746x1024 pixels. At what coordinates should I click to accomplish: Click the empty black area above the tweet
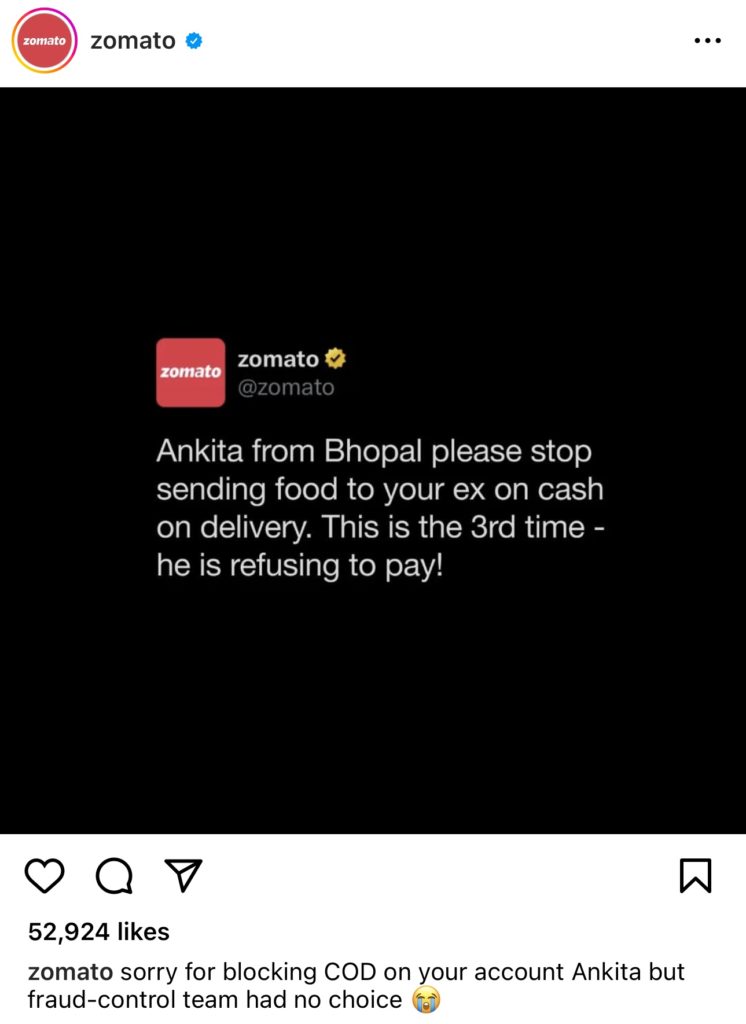click(x=373, y=209)
